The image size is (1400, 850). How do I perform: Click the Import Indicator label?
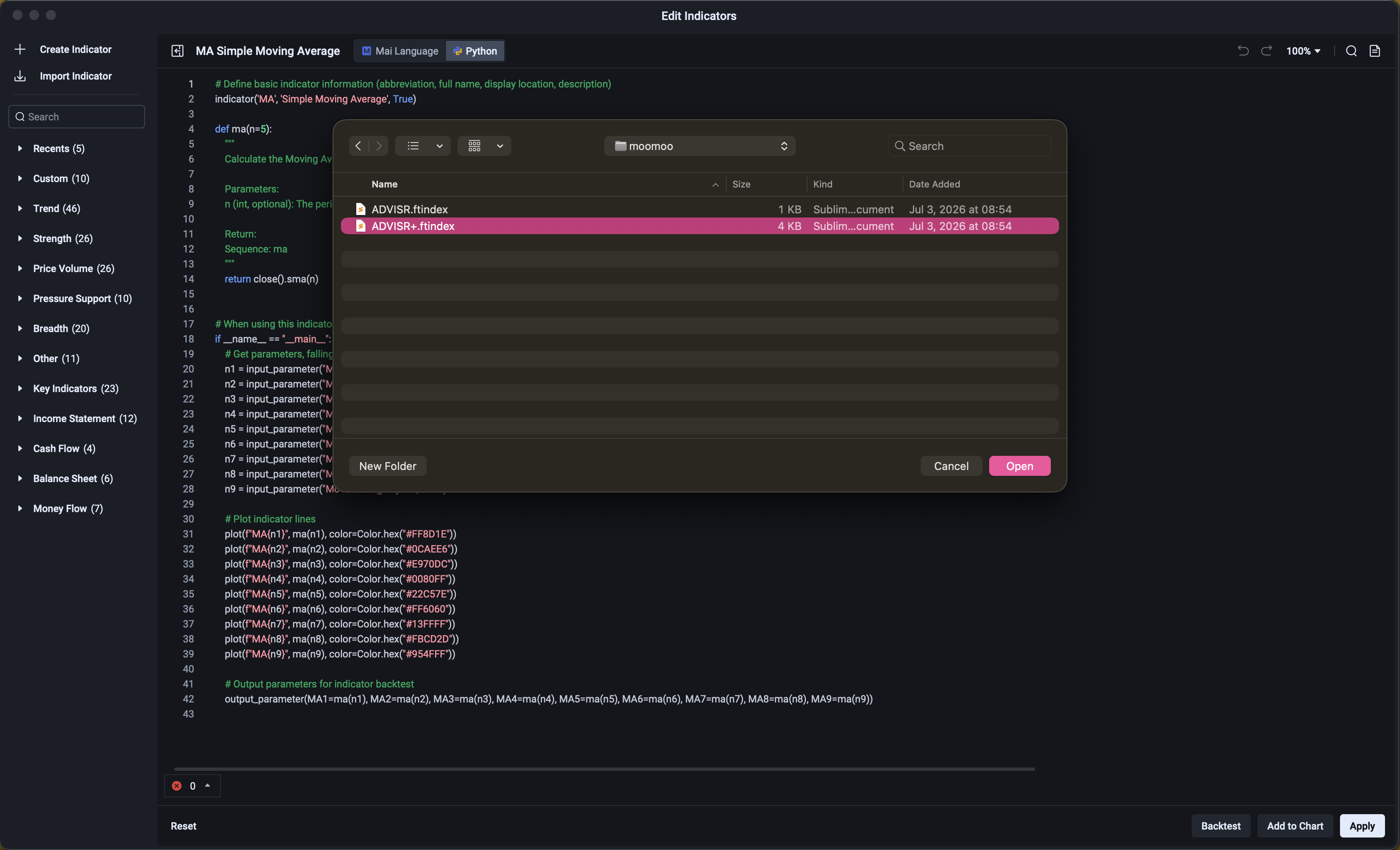[75, 76]
